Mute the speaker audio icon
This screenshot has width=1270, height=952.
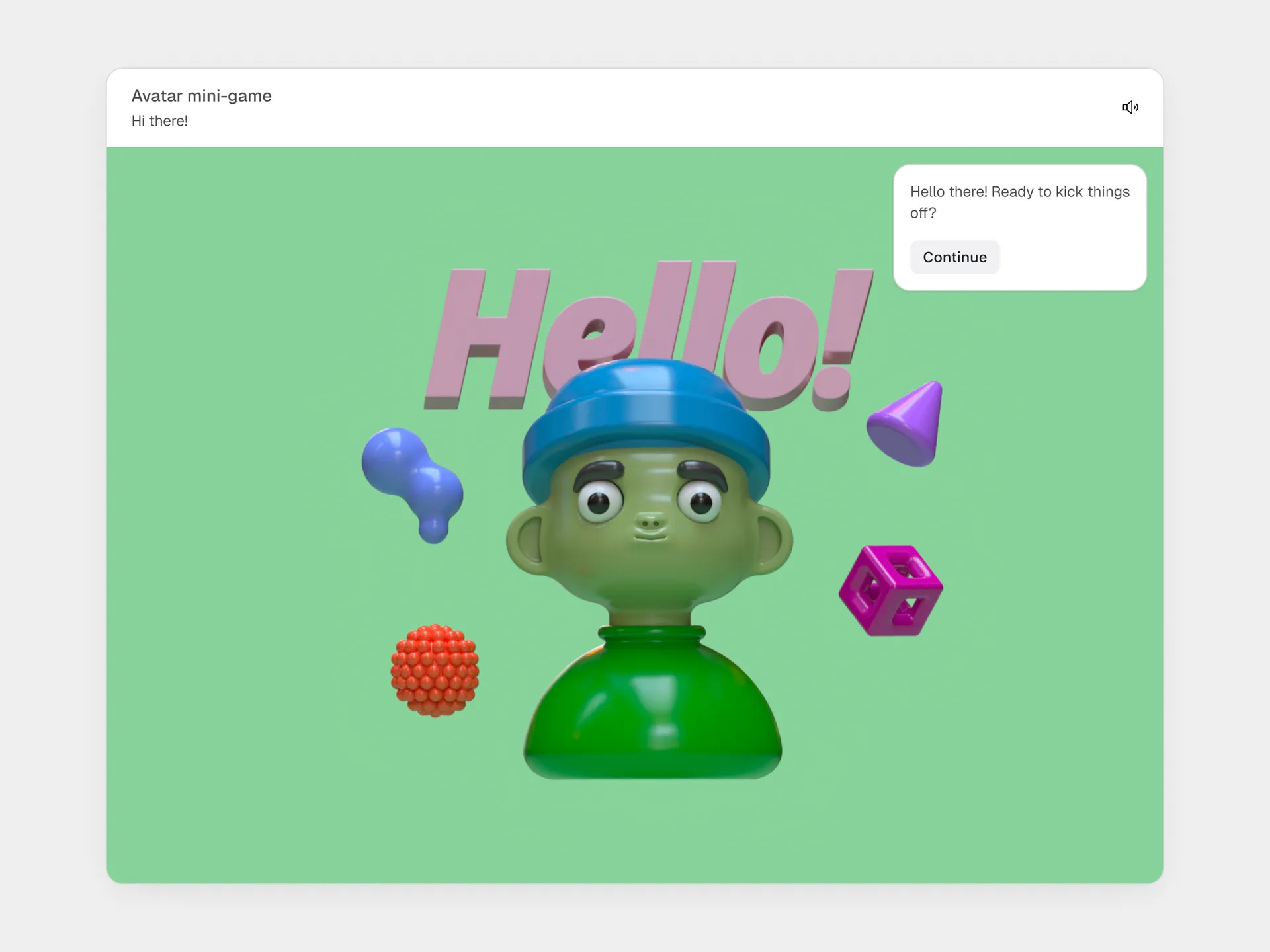(x=1130, y=107)
